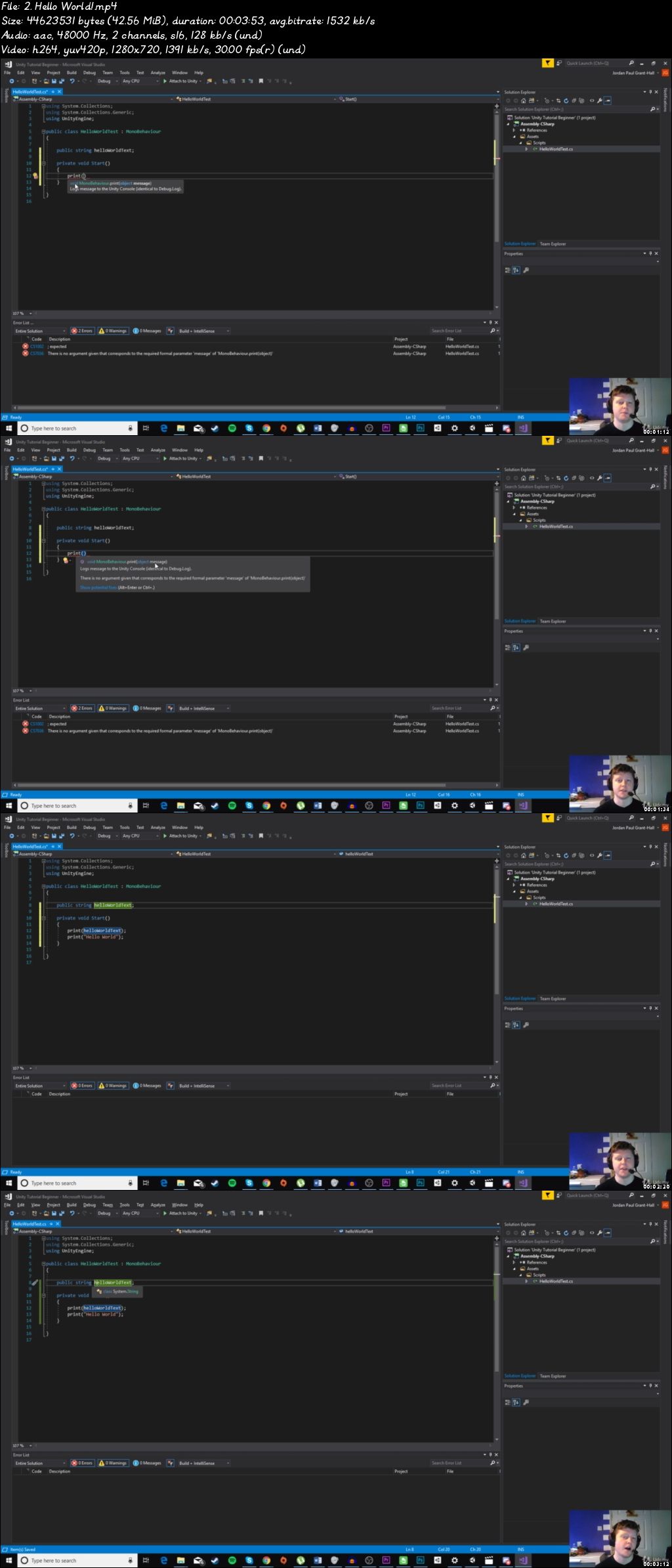
Task: Click Quick Launch magnifier icon in 00:02:20 frame
Action: click(631, 818)
